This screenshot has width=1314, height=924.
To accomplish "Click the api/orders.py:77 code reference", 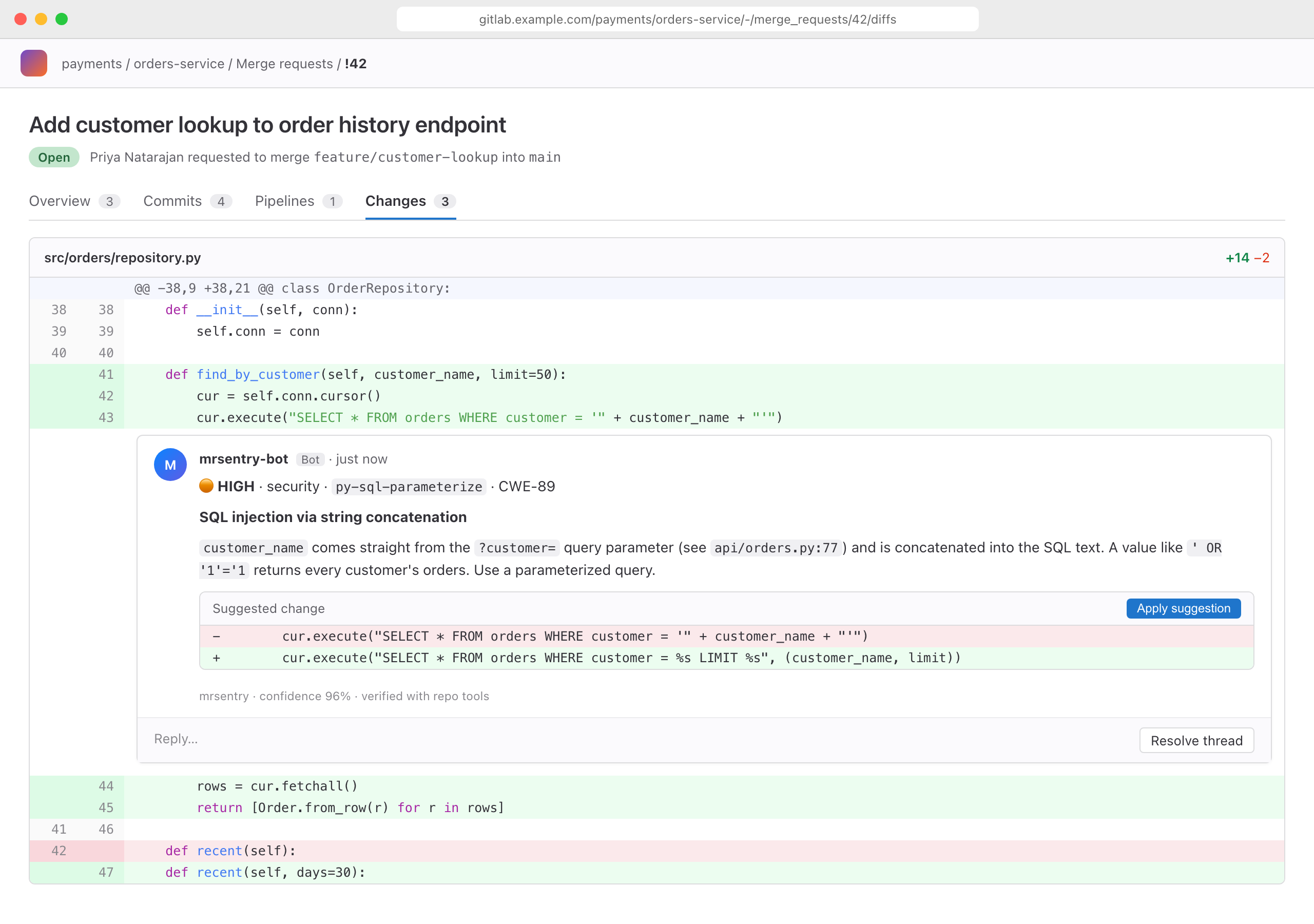I will (776, 548).
